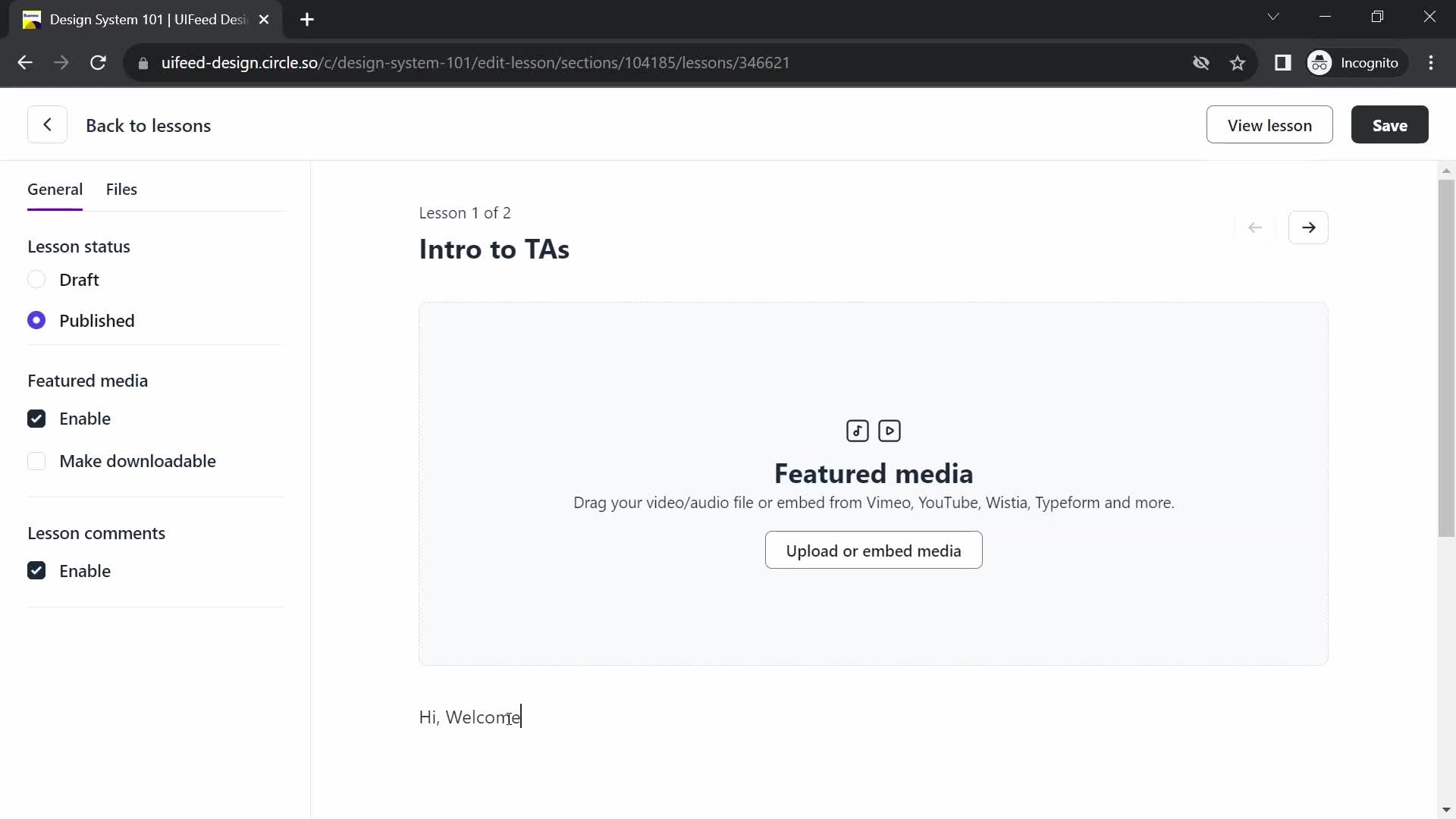The image size is (1456, 819).
Task: Open new browser tab button
Action: [x=306, y=19]
